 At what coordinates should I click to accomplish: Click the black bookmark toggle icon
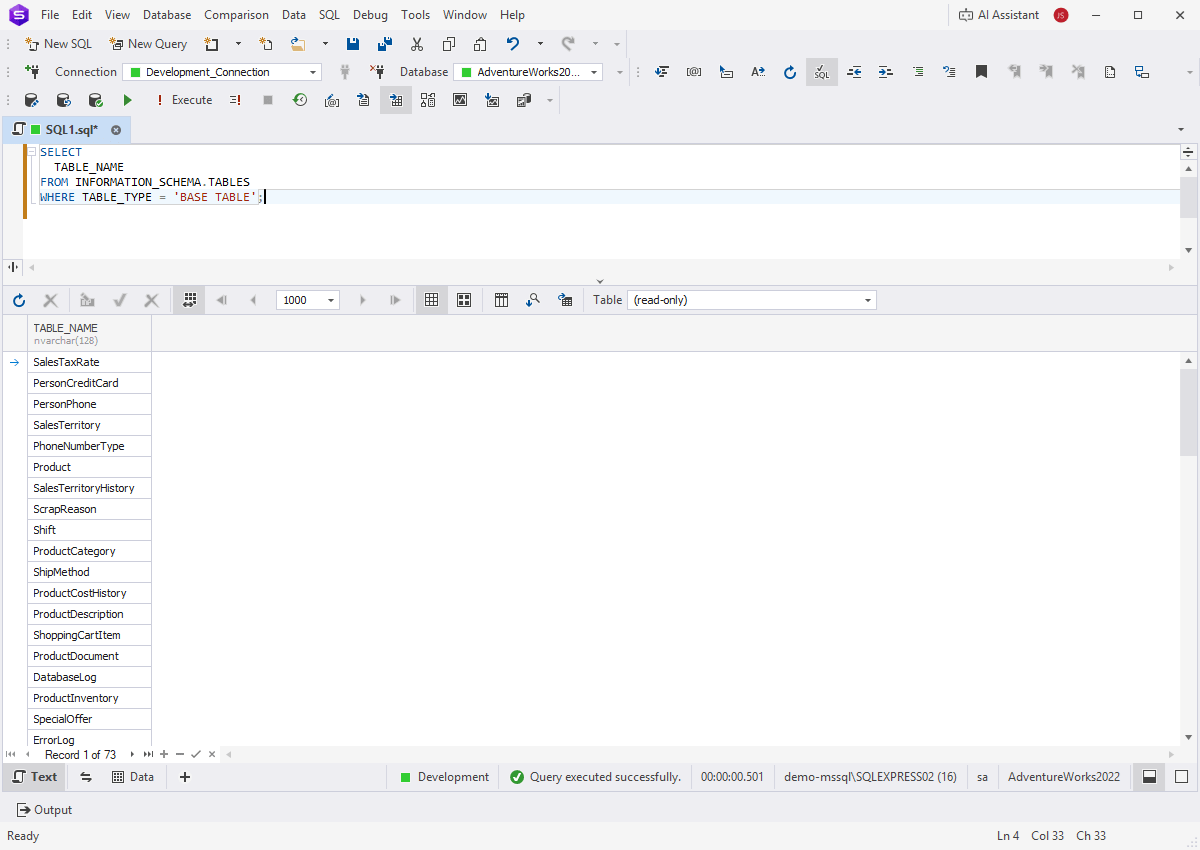click(982, 72)
